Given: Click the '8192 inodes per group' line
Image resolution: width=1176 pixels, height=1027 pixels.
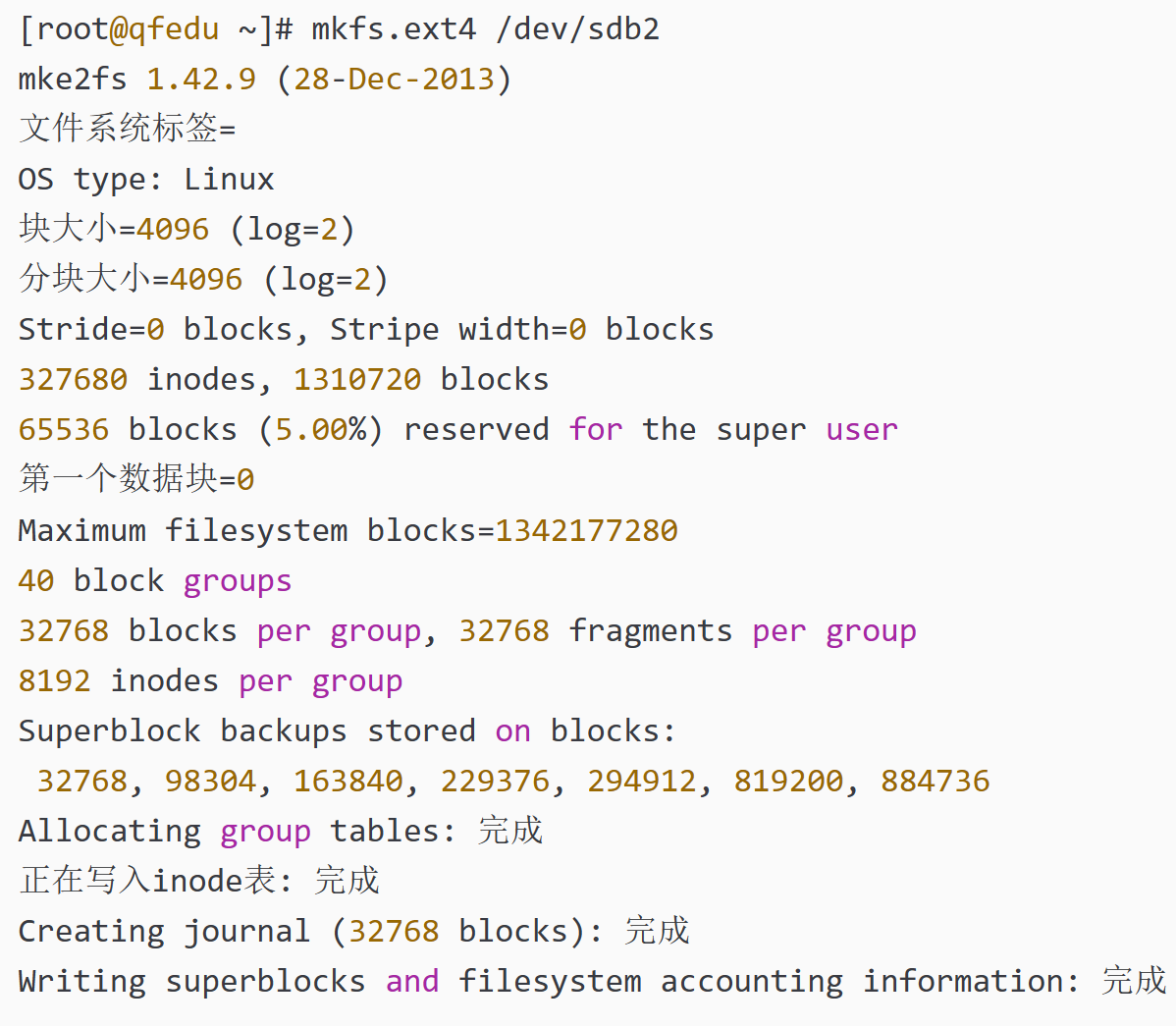Looking at the screenshot, I should (x=210, y=680).
